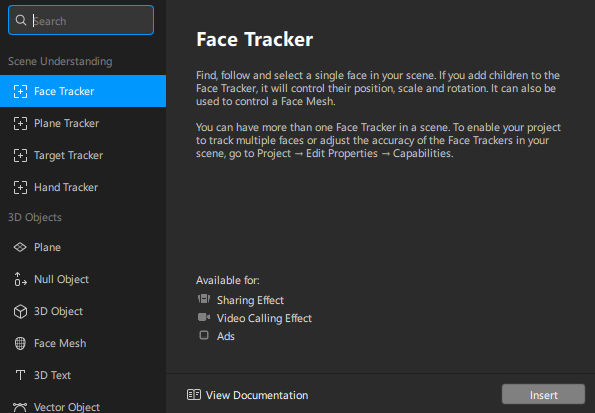595x413 pixels.
Task: Click the Face Mesh globe icon
Action: 20,343
